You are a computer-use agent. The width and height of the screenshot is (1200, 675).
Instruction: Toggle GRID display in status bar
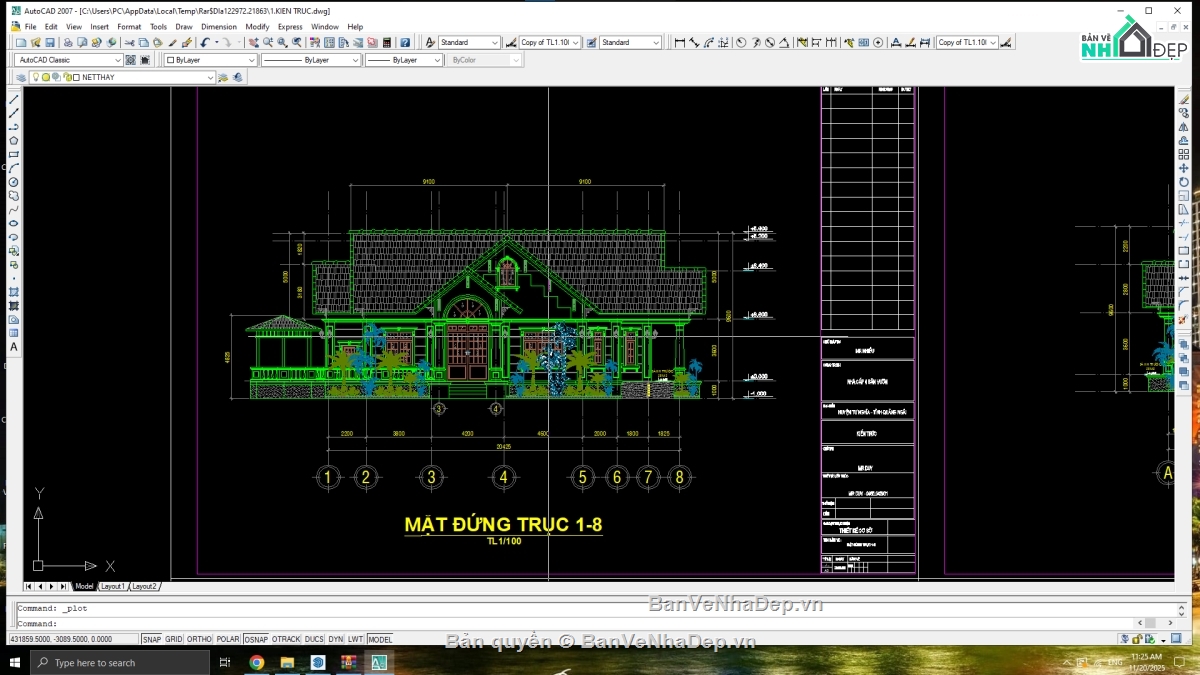coord(174,639)
